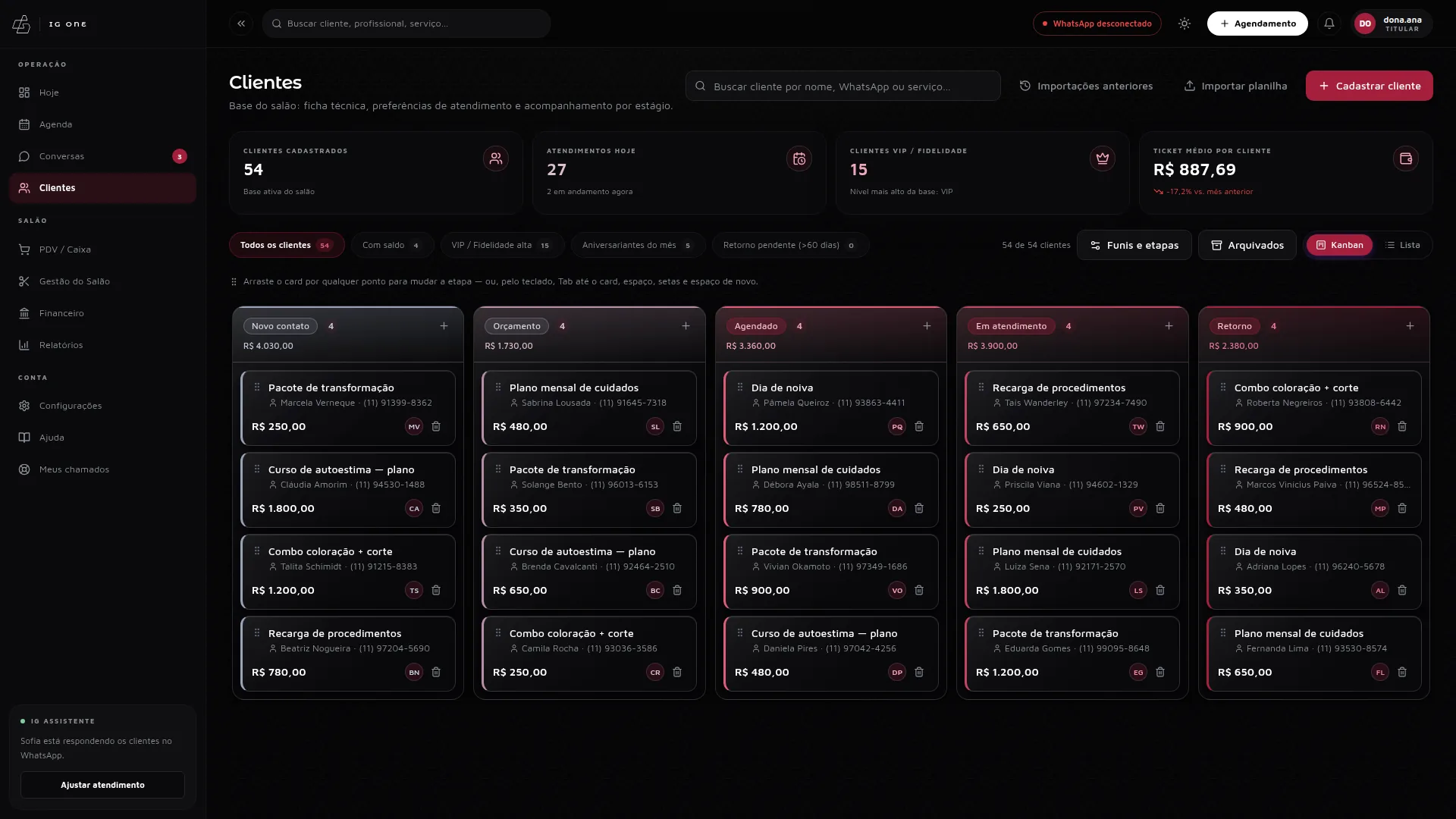Add a card to Em atendimento column
1456x819 pixels.
1169,326
